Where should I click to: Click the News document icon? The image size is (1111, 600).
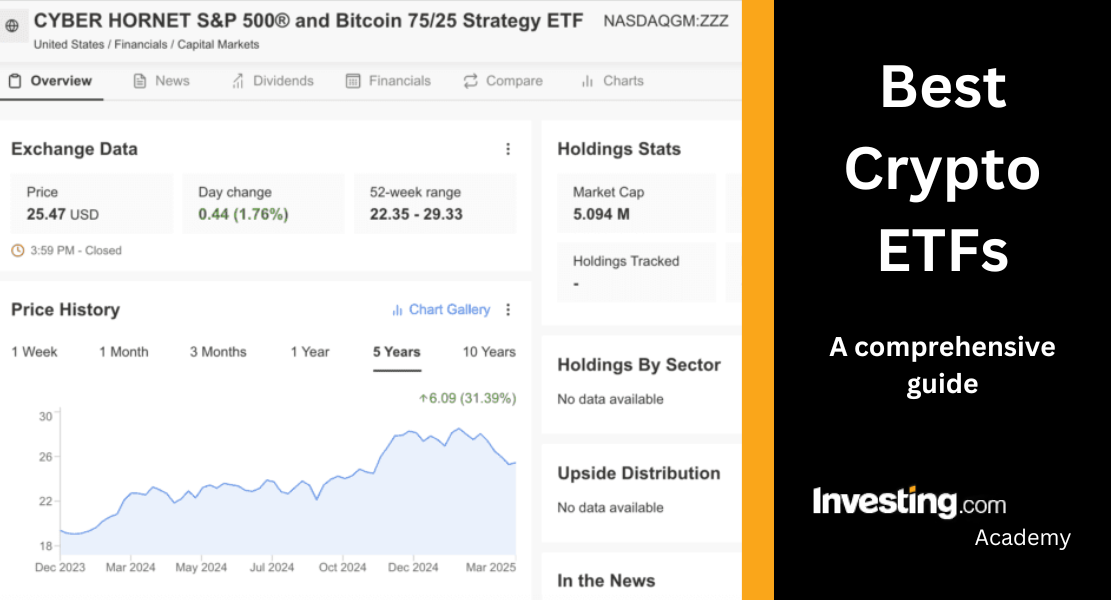click(x=140, y=81)
